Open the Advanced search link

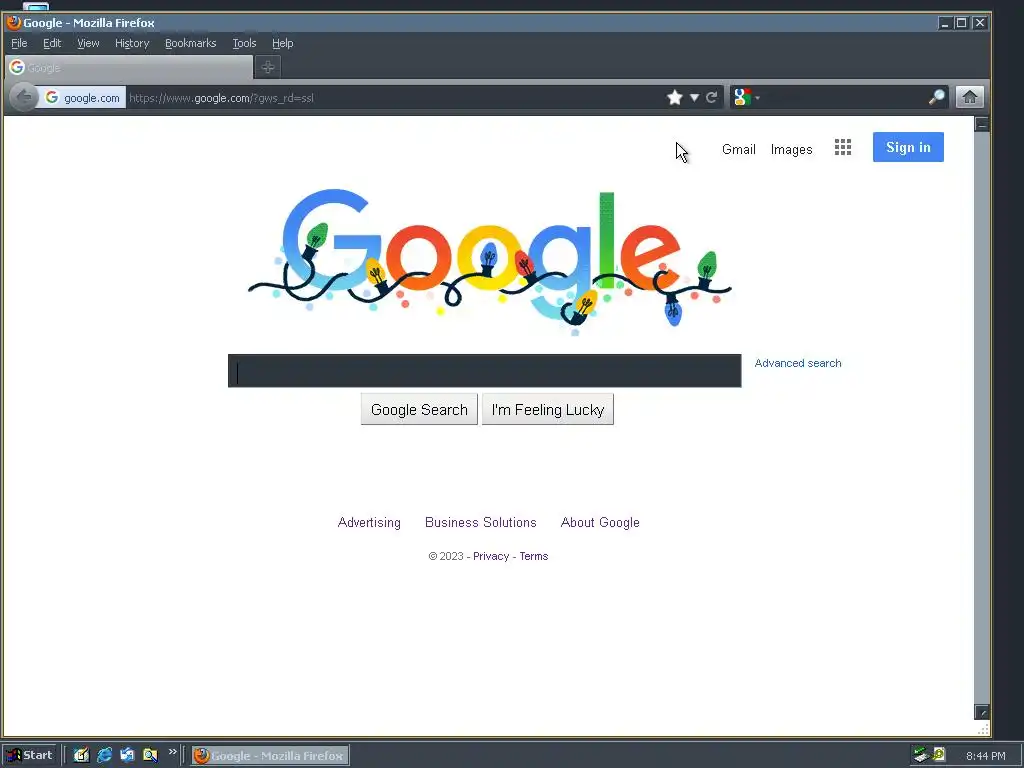click(797, 363)
